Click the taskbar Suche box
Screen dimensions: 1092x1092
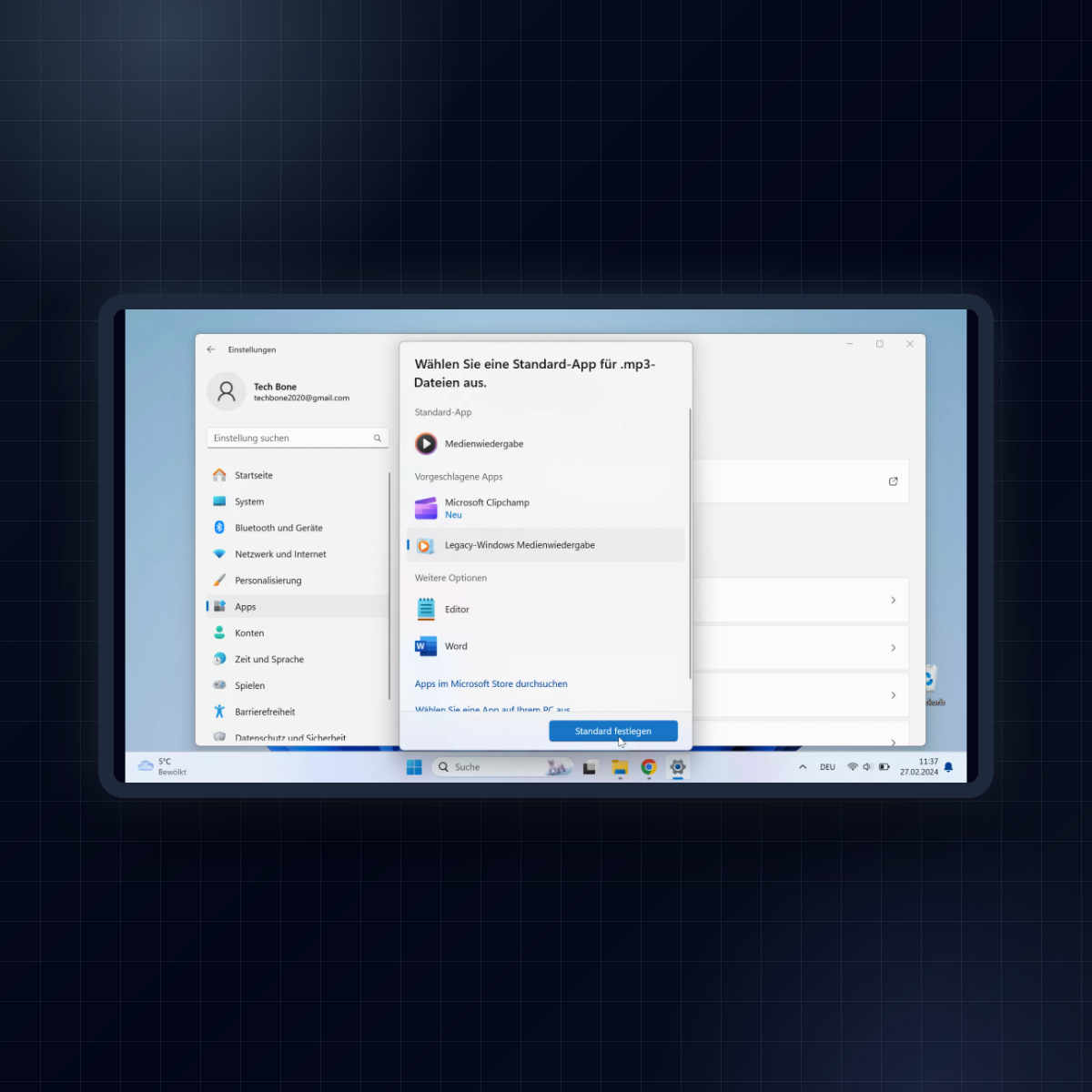pos(502,767)
